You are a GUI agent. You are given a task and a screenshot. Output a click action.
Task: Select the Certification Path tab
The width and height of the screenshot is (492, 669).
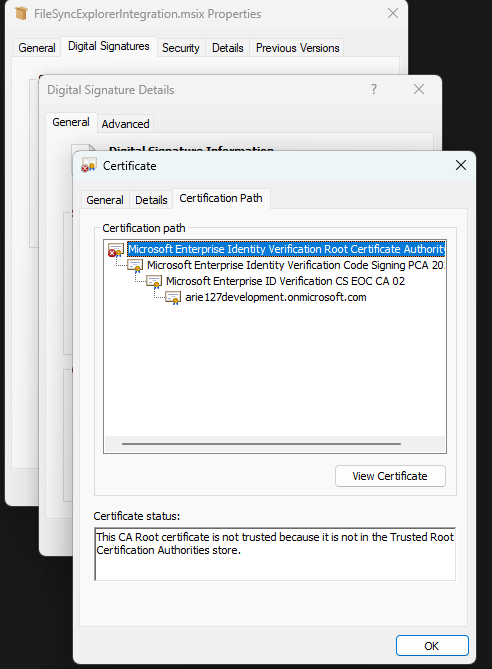point(221,198)
